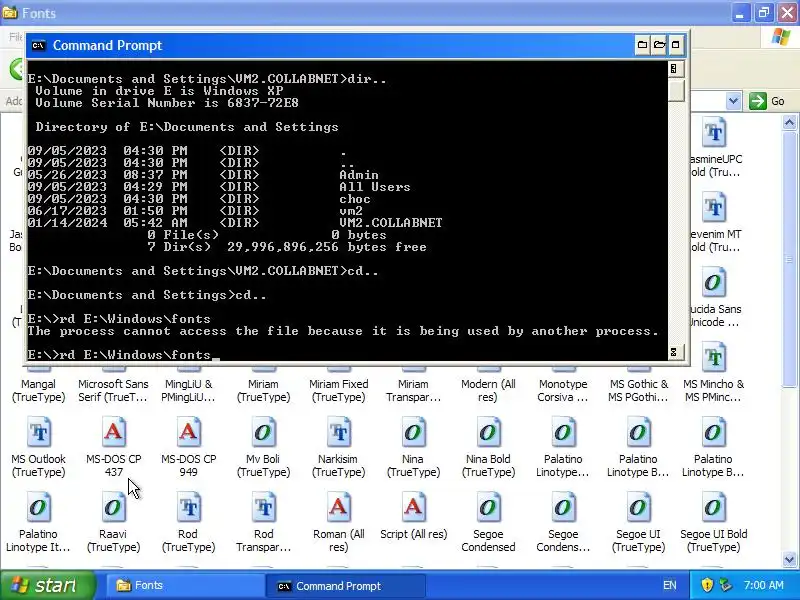Select the Palatino Linotype It... font icon
Viewport: 800px width, 600px height.
pos(39,508)
